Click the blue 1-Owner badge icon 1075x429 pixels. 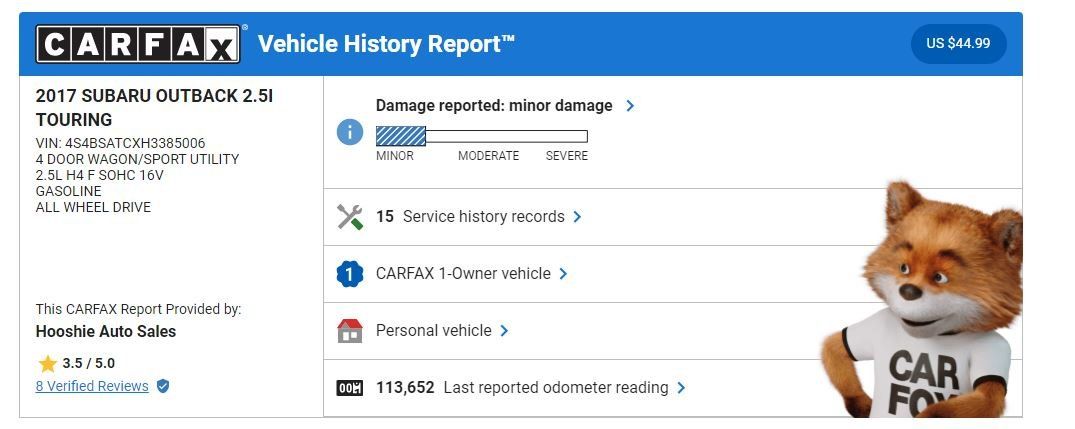[x=350, y=274]
